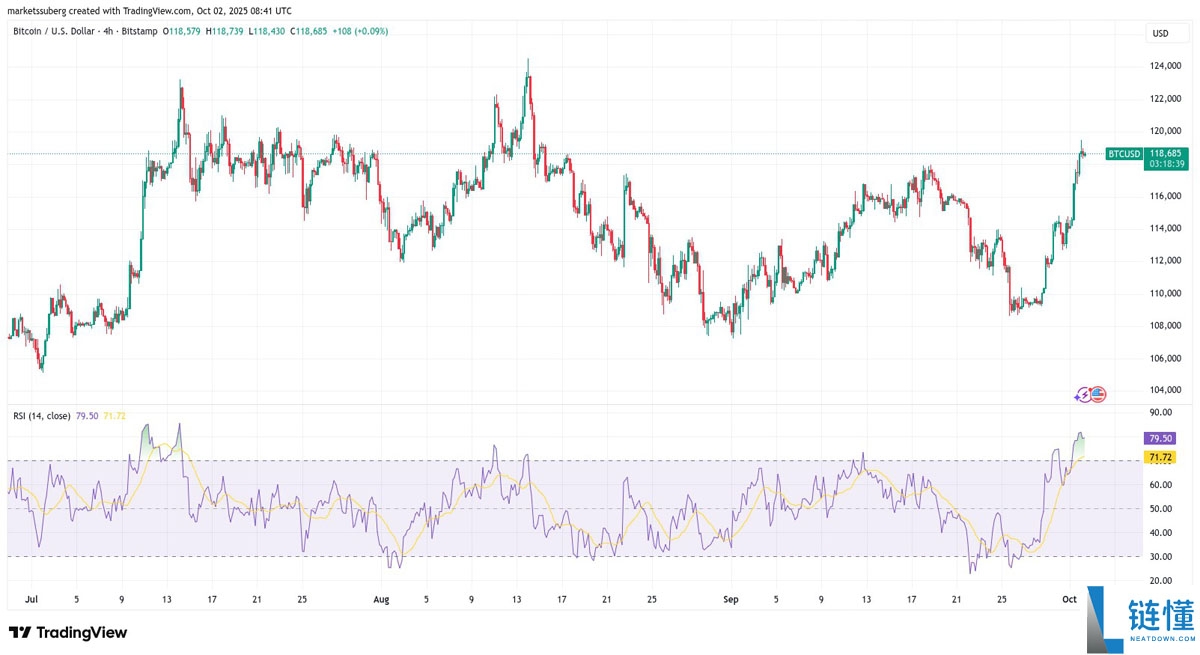Screen dimensions: 1200x655
Task: Click the green 118,685 current price label
Action: (x=1164, y=153)
